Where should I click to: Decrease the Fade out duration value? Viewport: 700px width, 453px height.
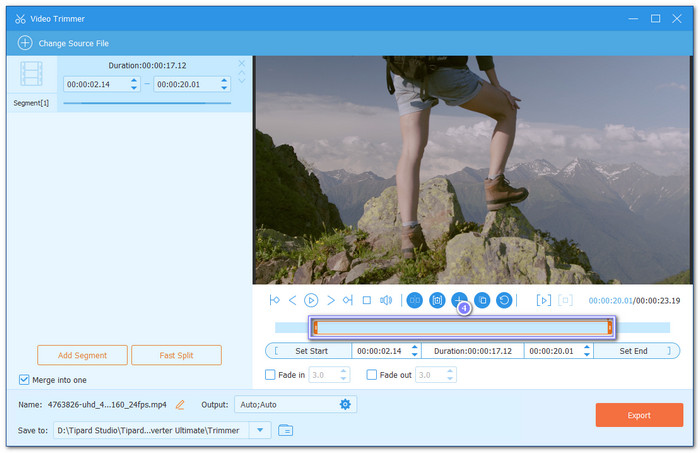pos(450,378)
